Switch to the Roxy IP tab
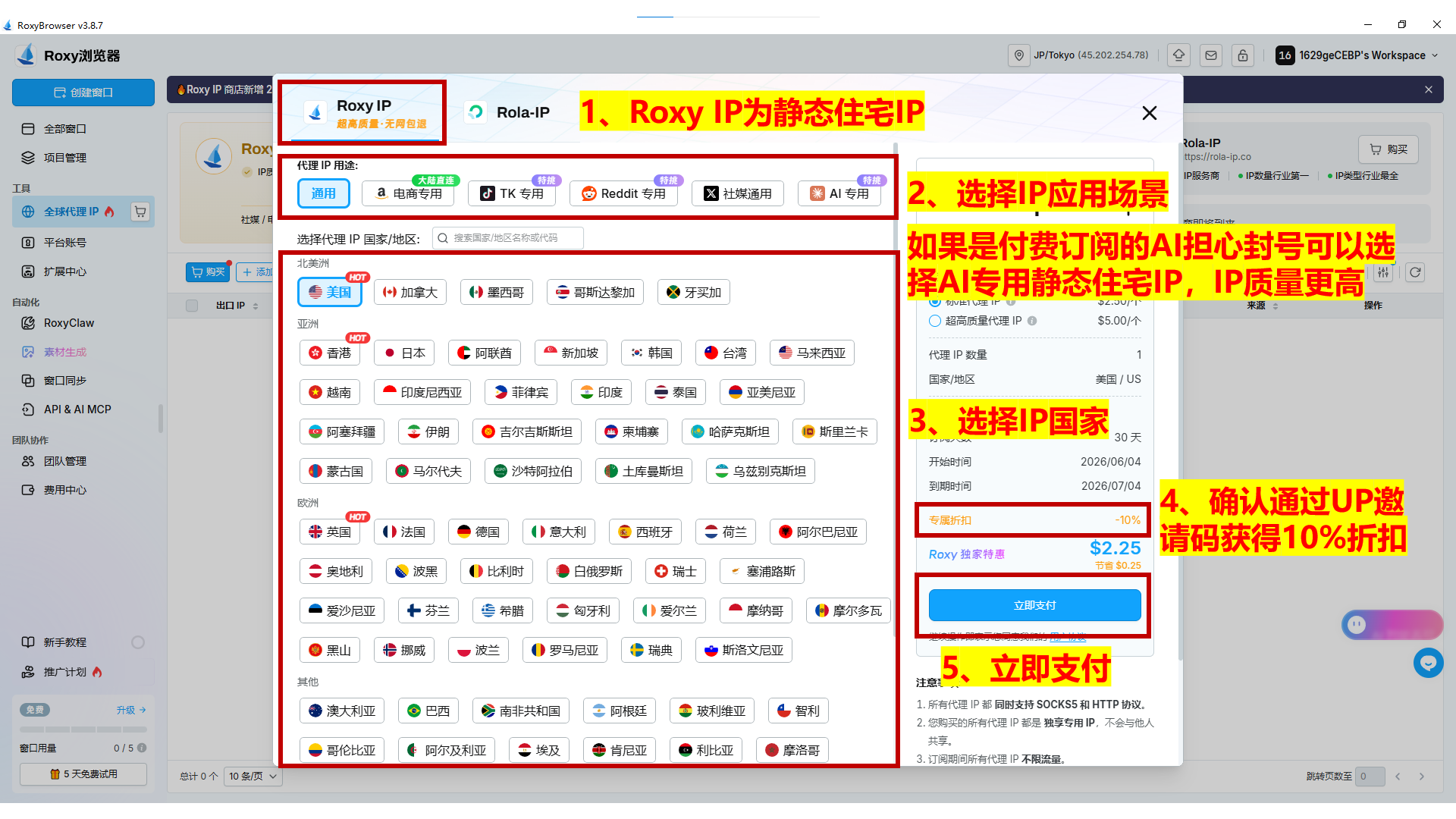1456x819 pixels. (x=364, y=113)
